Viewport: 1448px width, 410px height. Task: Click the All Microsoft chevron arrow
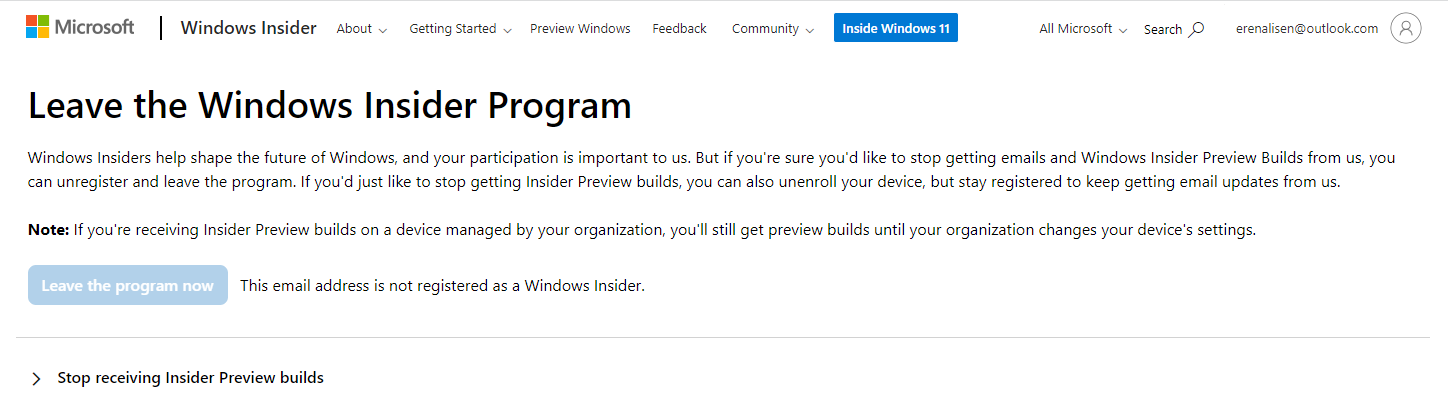(1123, 31)
